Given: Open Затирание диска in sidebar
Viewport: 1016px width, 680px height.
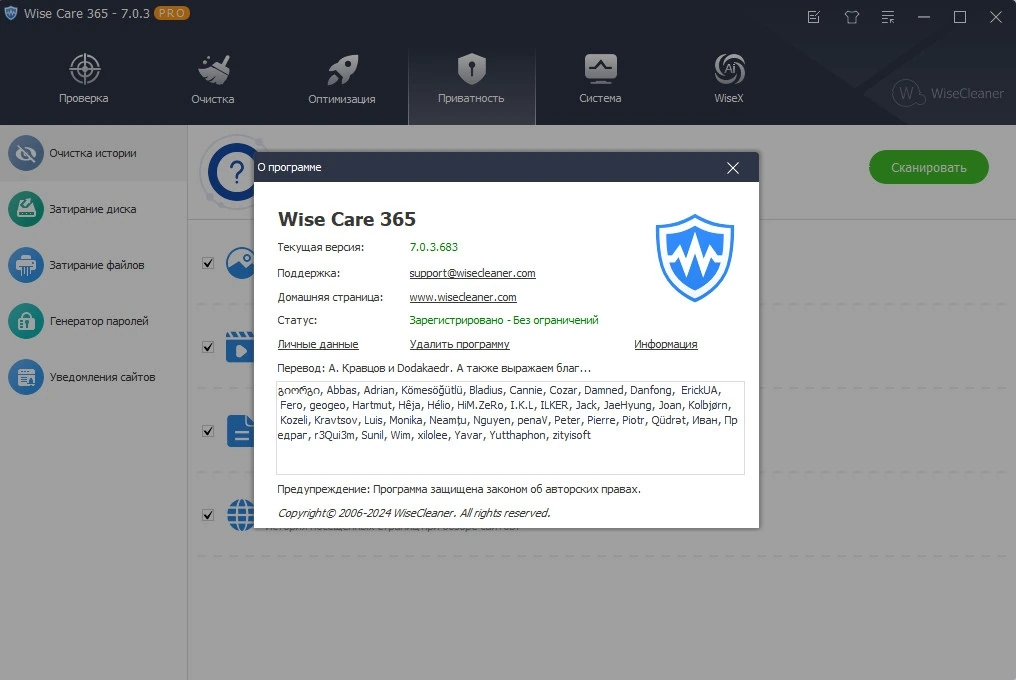Looking at the screenshot, I should click(93, 209).
